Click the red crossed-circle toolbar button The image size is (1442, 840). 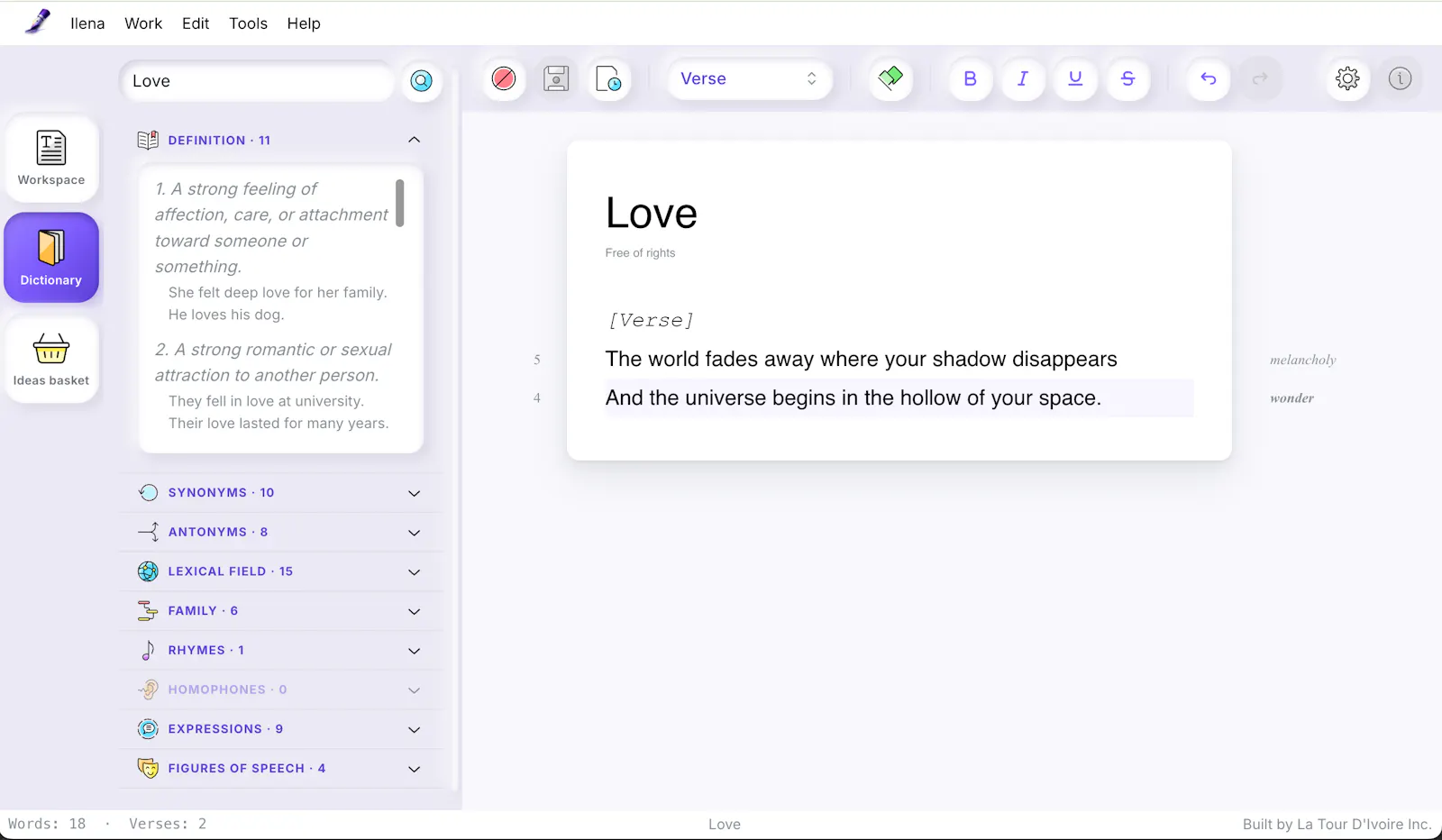pos(504,78)
